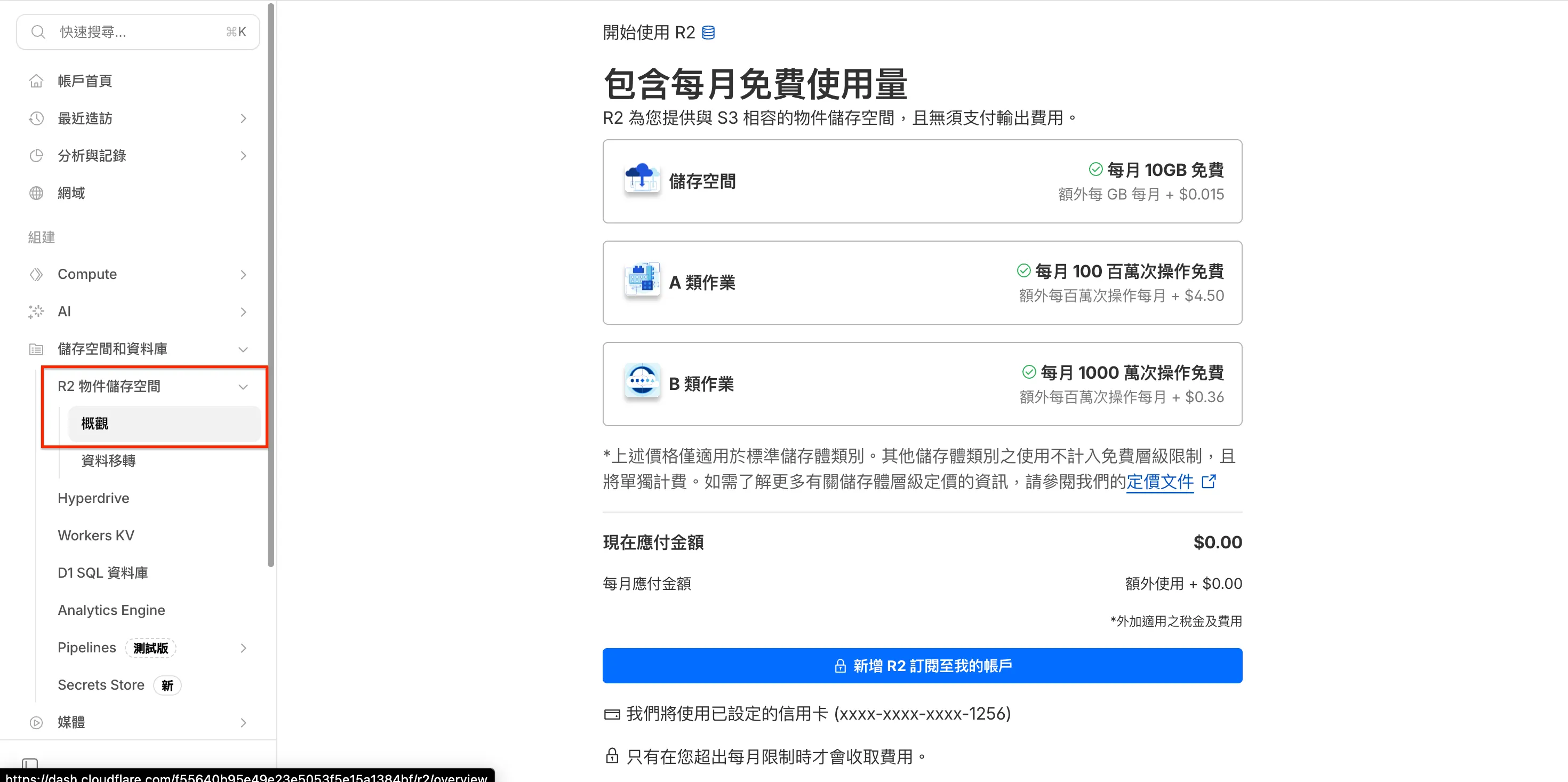
Task: Collapse the R2 物件儲存空間 submenu
Action: pyautogui.click(x=243, y=386)
